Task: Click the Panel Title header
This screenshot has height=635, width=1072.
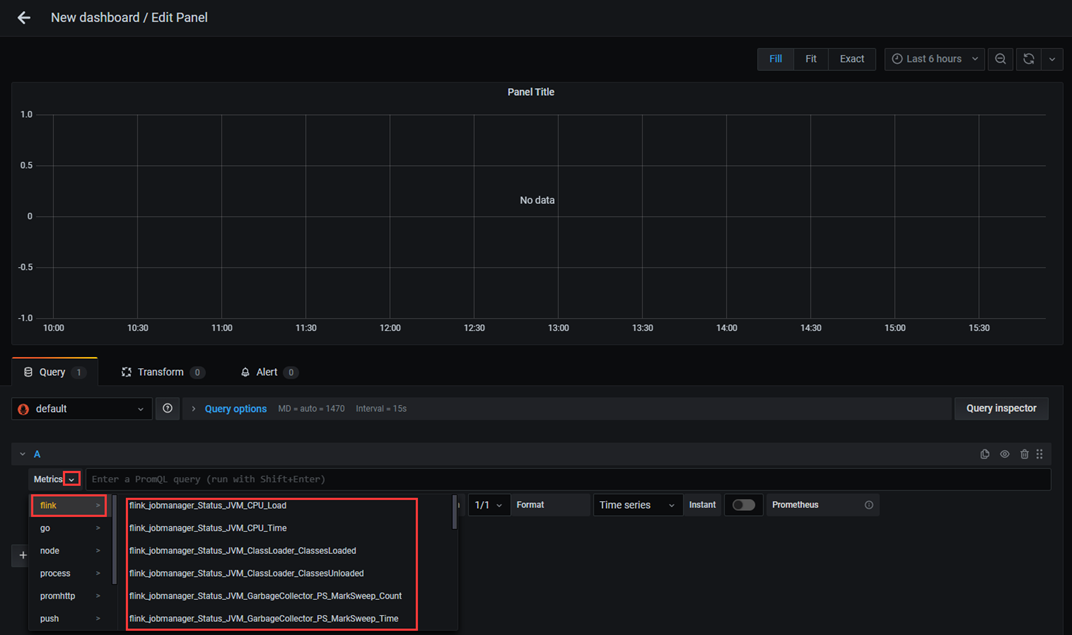Action: click(x=531, y=92)
